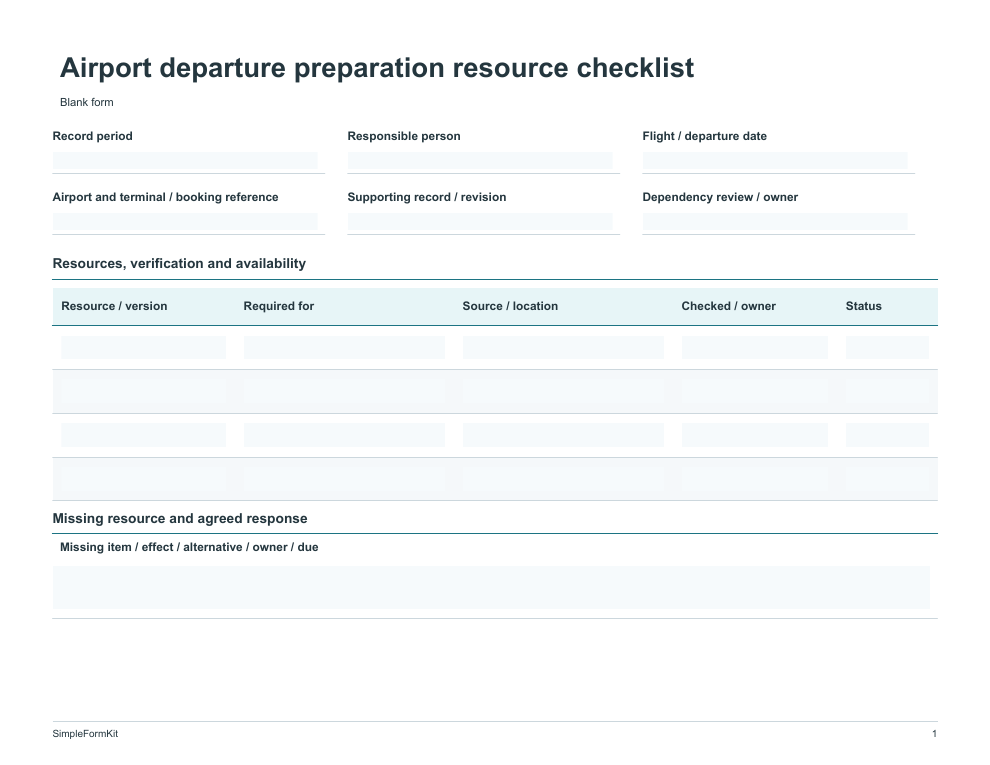Click the Airport departure preparation resource checklist title
Image resolution: width=990 pixels, height=765 pixels.
coord(377,68)
